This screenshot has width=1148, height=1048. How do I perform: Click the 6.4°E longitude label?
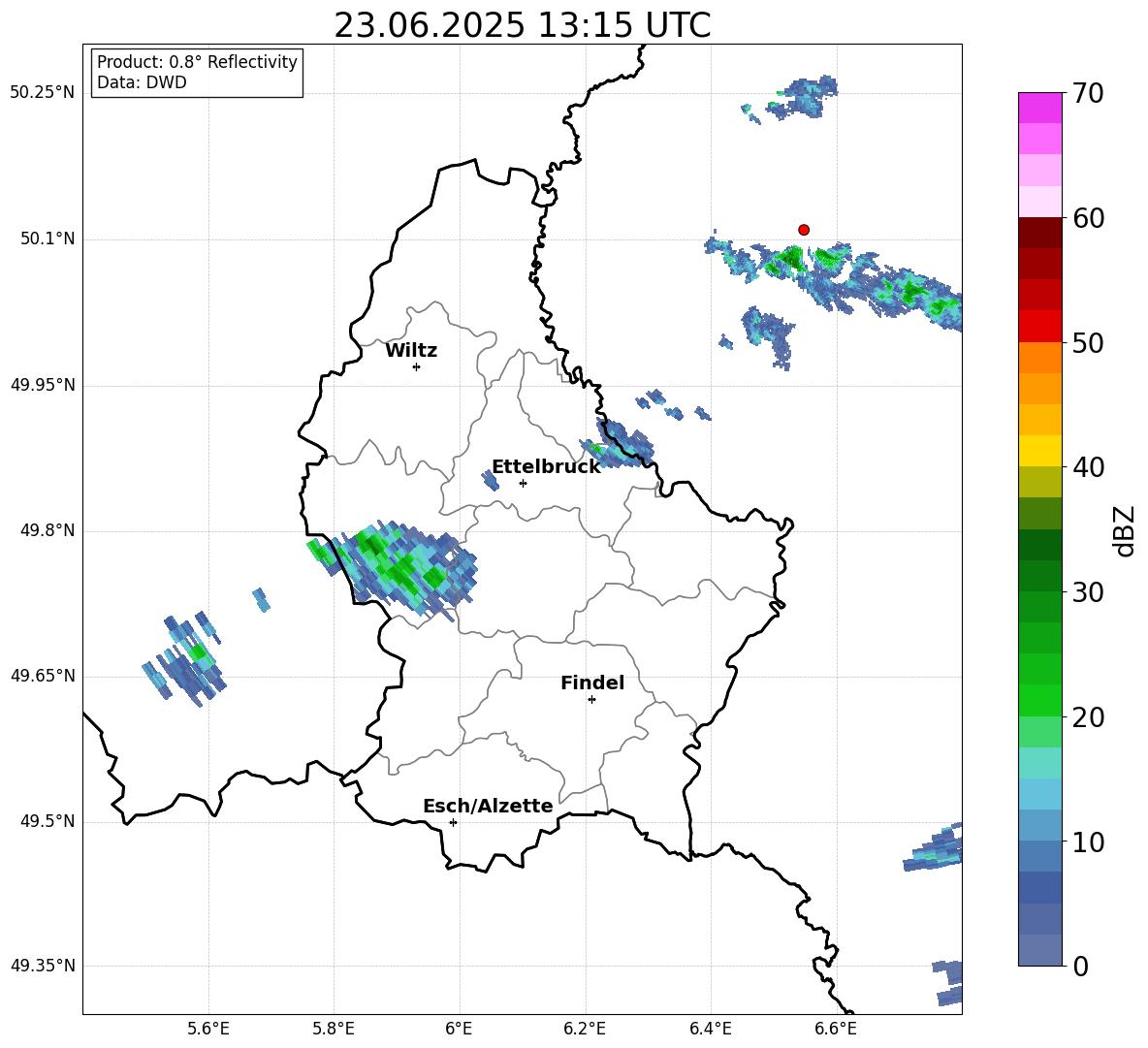click(x=710, y=1030)
